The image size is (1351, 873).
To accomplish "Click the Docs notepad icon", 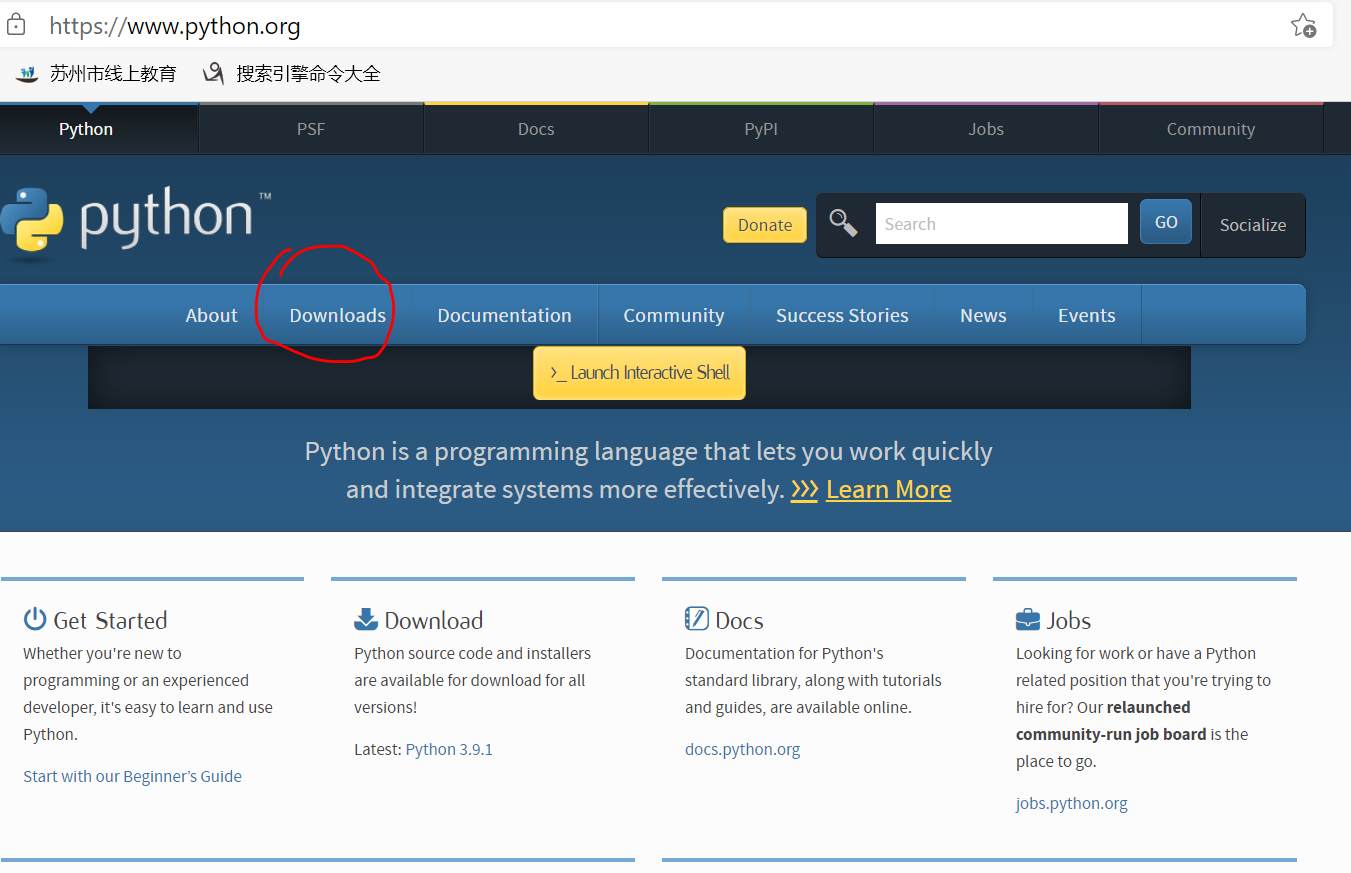I will point(697,619).
